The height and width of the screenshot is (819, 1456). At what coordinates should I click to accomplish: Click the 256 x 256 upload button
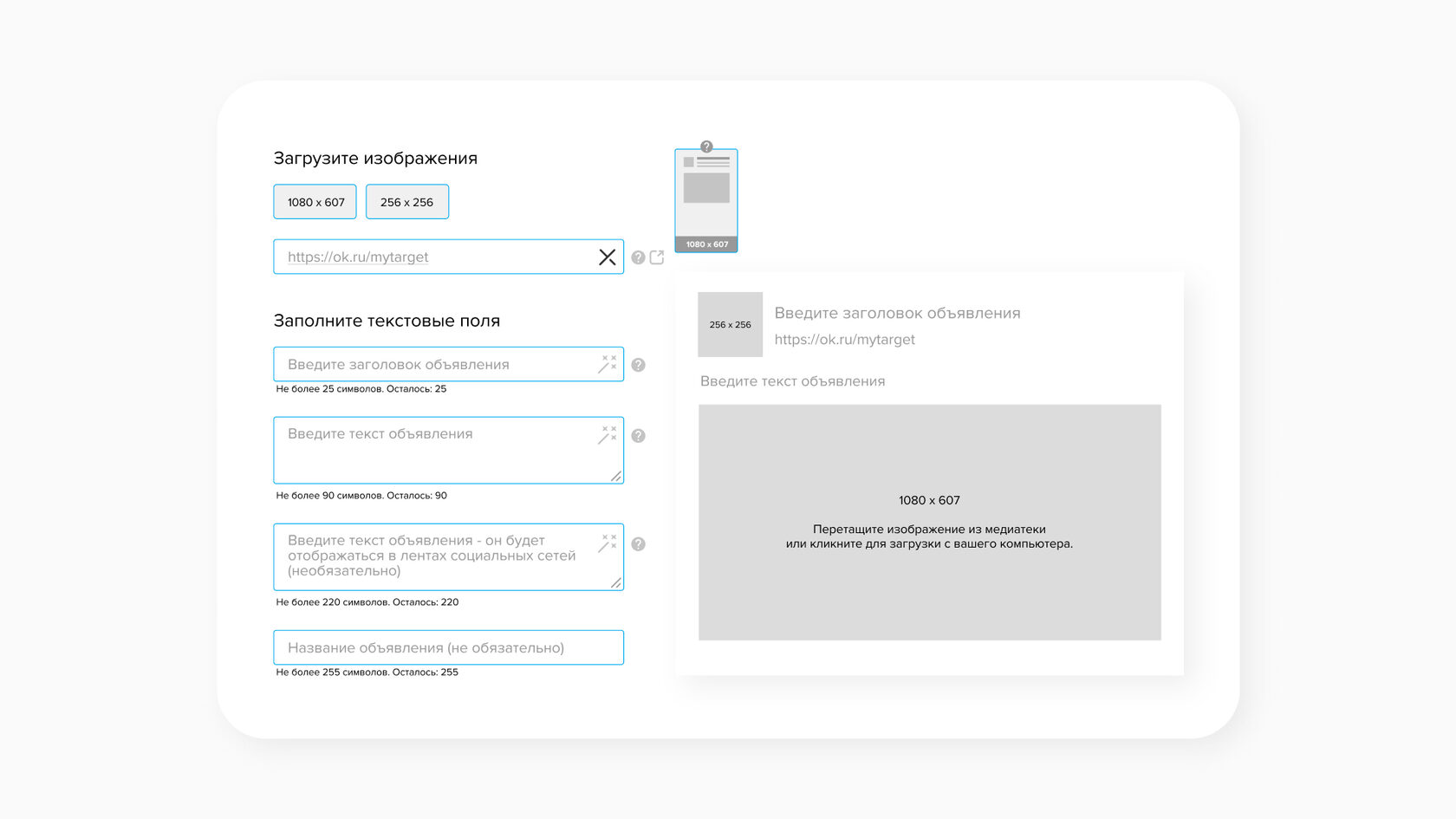coord(406,202)
